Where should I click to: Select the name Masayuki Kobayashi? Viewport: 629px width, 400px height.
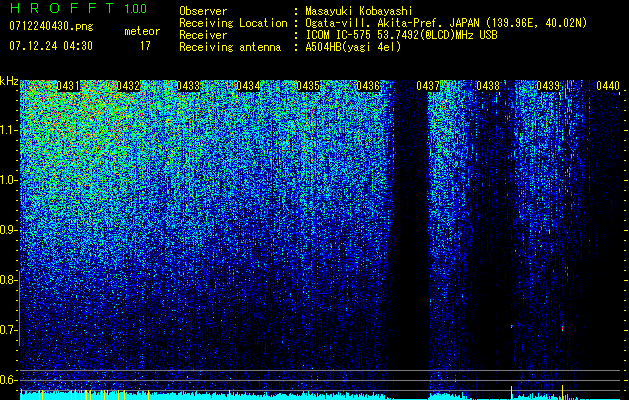(359, 11)
